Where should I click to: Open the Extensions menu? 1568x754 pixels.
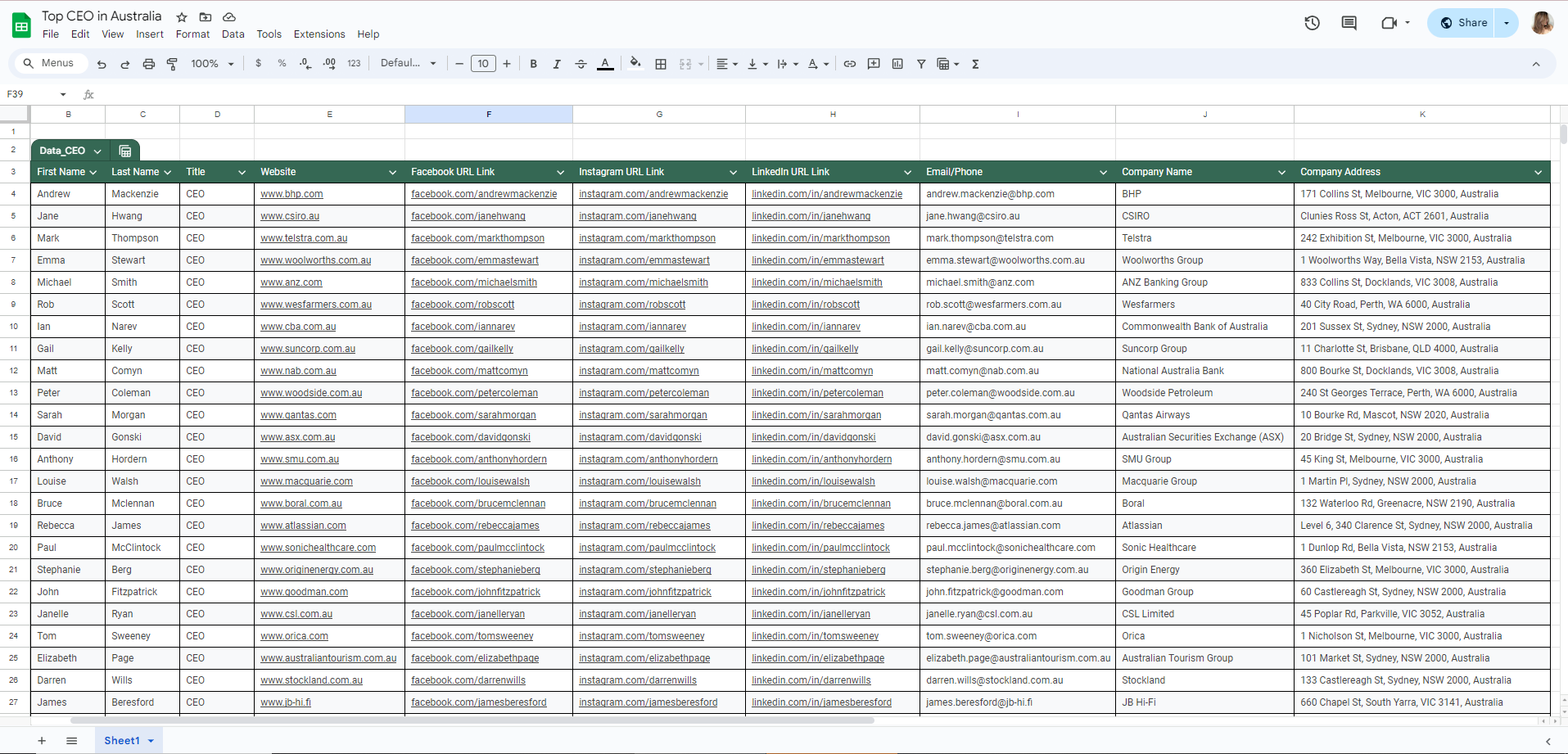319,34
